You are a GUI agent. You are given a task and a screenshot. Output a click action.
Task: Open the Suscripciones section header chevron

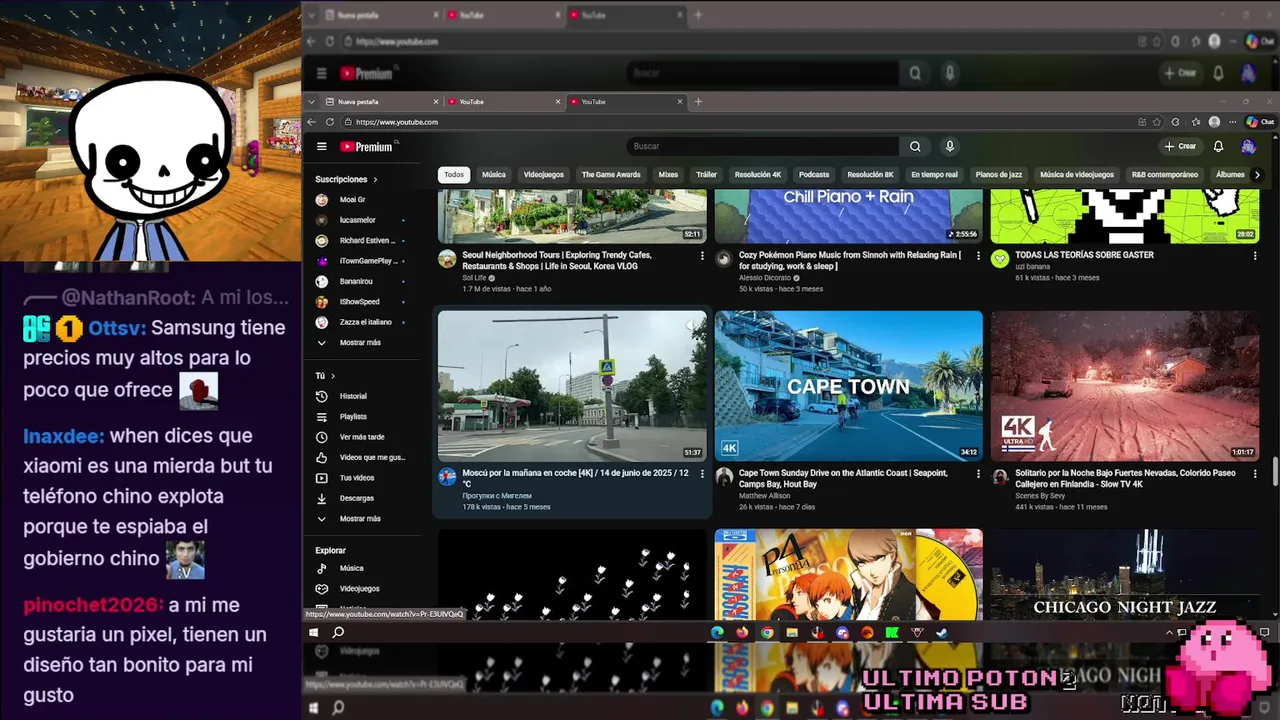376,179
